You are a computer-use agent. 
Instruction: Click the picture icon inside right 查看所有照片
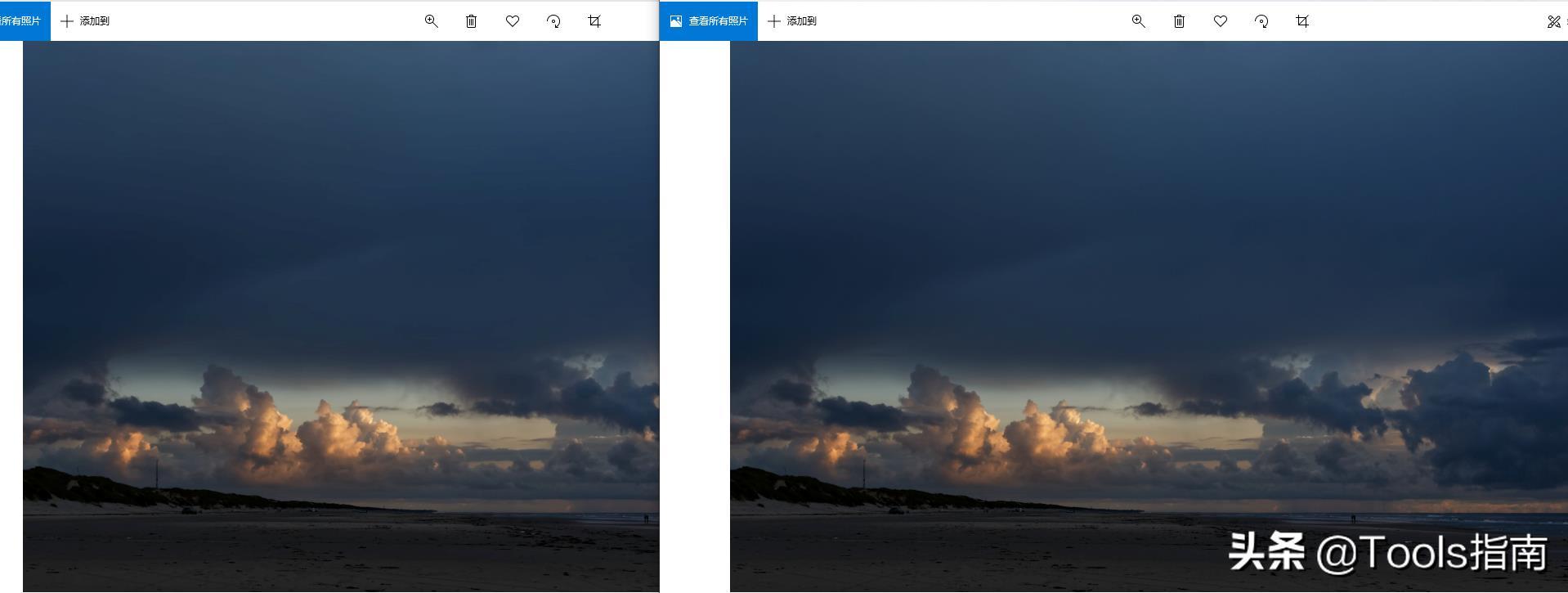(x=676, y=21)
